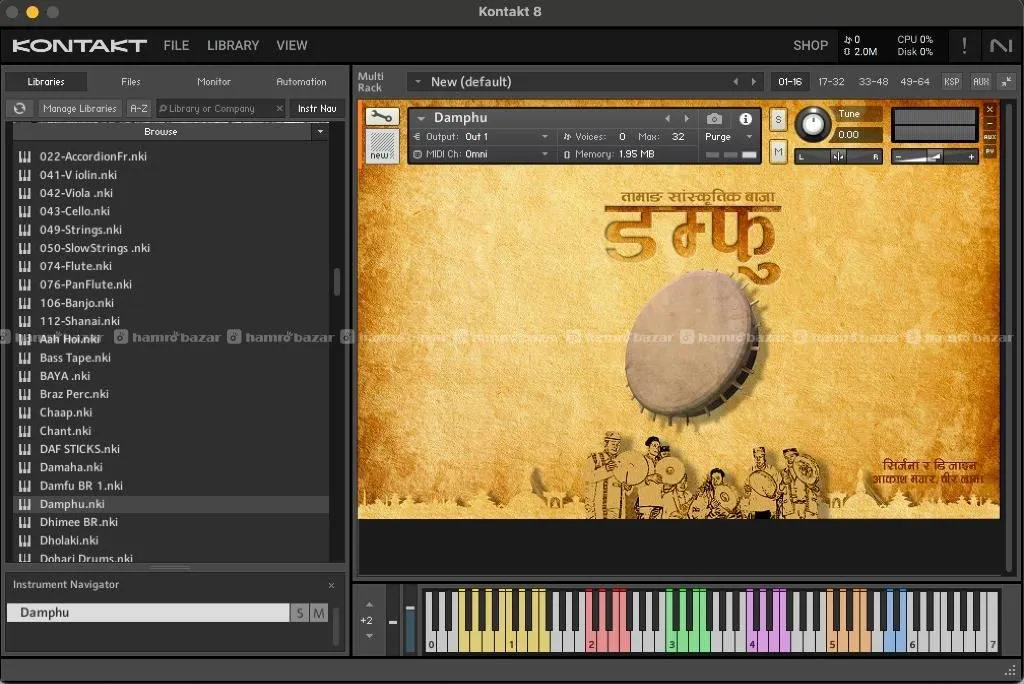Image resolution: width=1024 pixels, height=684 pixels.
Task: Click the Damphu.nki file icon
Action: pos(25,504)
